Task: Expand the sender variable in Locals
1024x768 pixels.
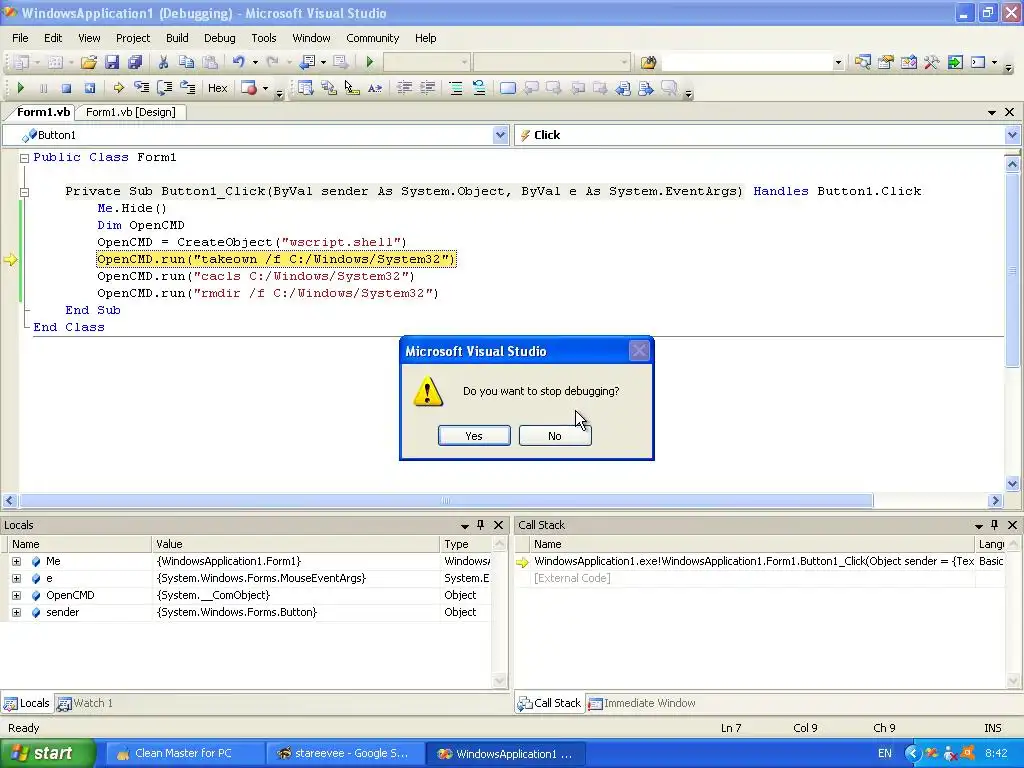Action: [x=16, y=612]
